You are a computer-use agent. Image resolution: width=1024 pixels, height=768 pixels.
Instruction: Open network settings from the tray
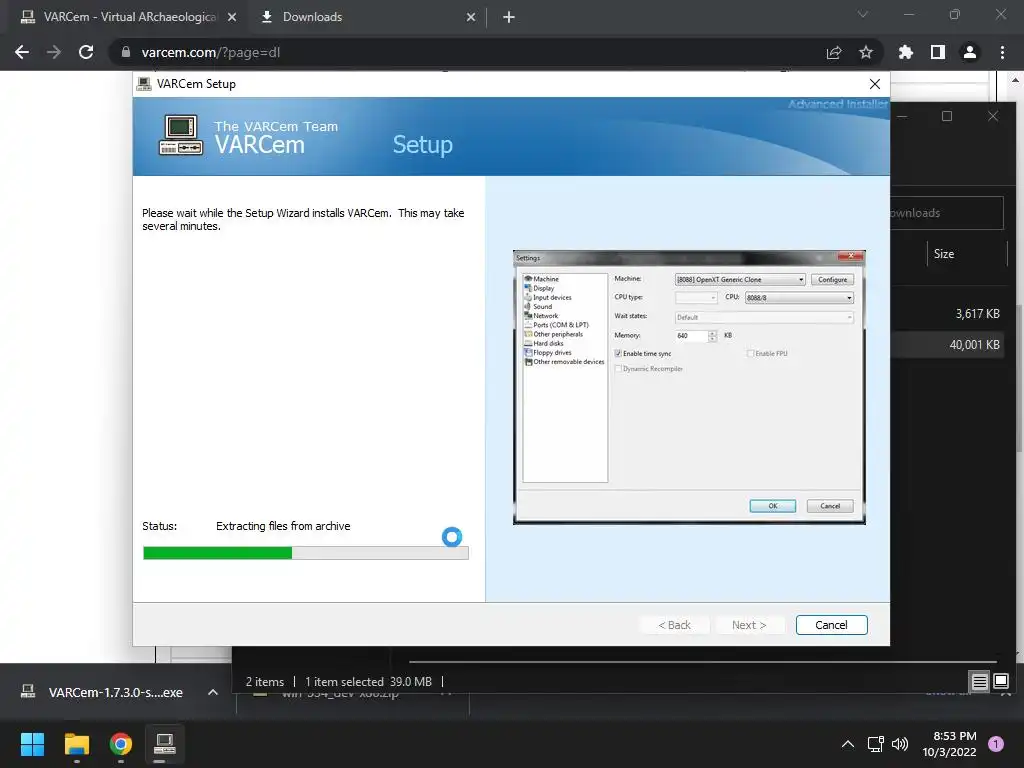click(x=876, y=744)
